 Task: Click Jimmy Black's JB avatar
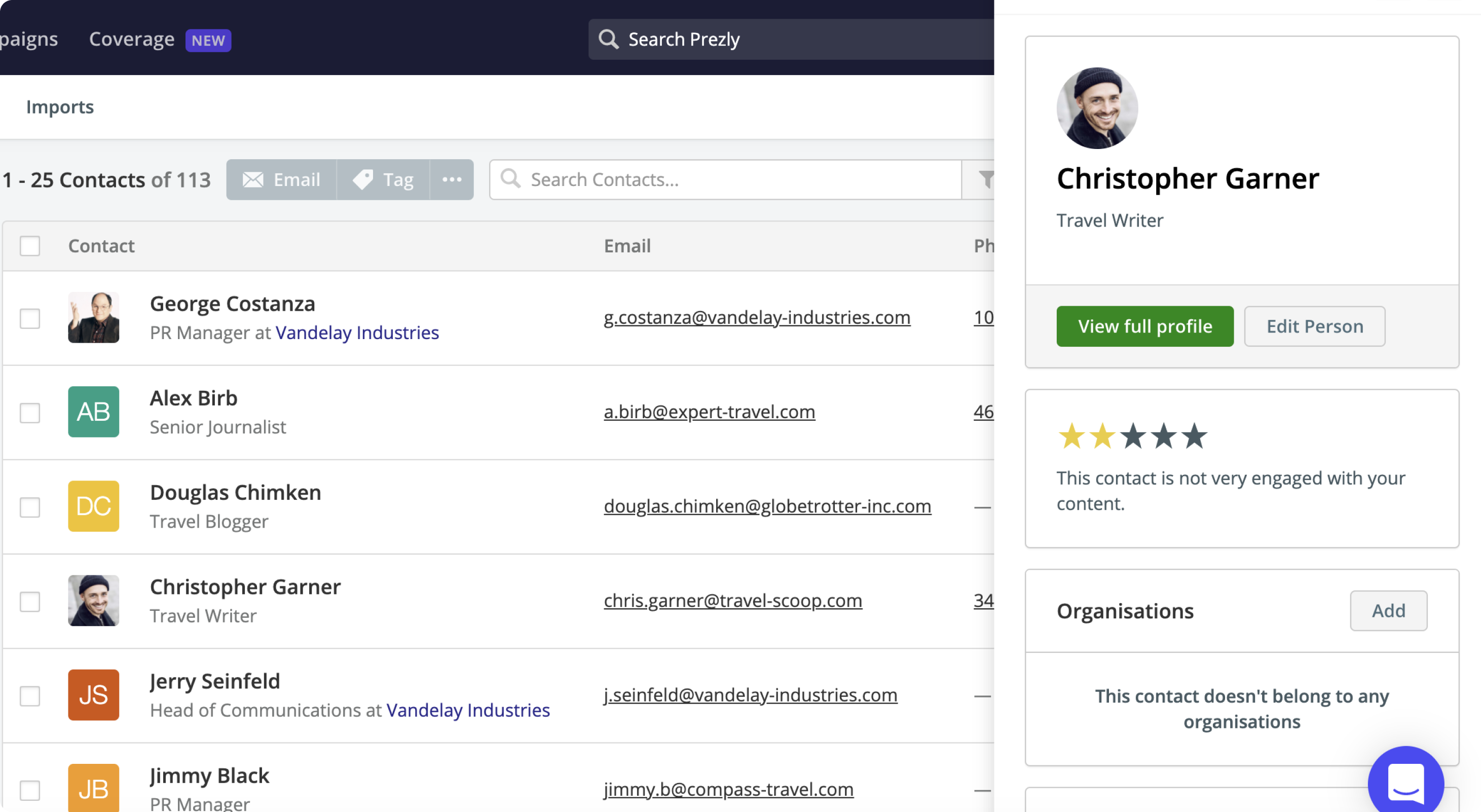tap(94, 788)
